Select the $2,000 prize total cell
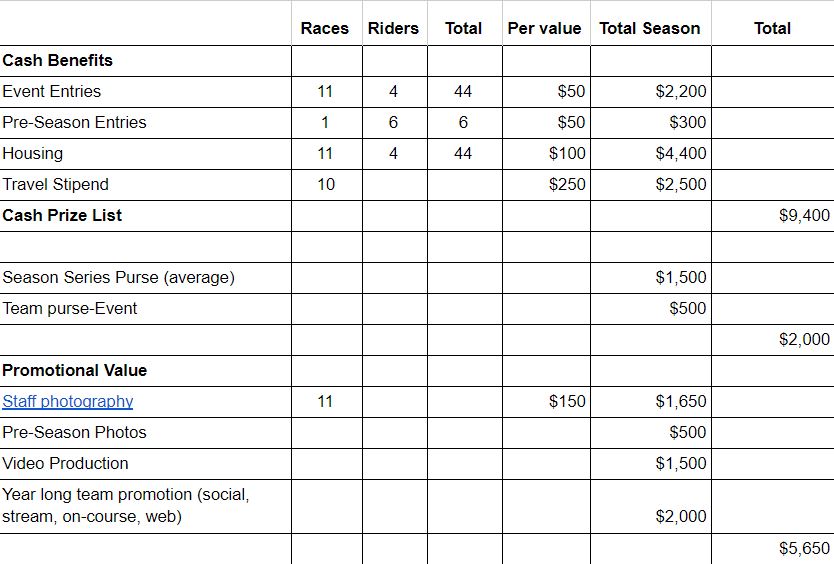The width and height of the screenshot is (834, 564). [x=773, y=339]
